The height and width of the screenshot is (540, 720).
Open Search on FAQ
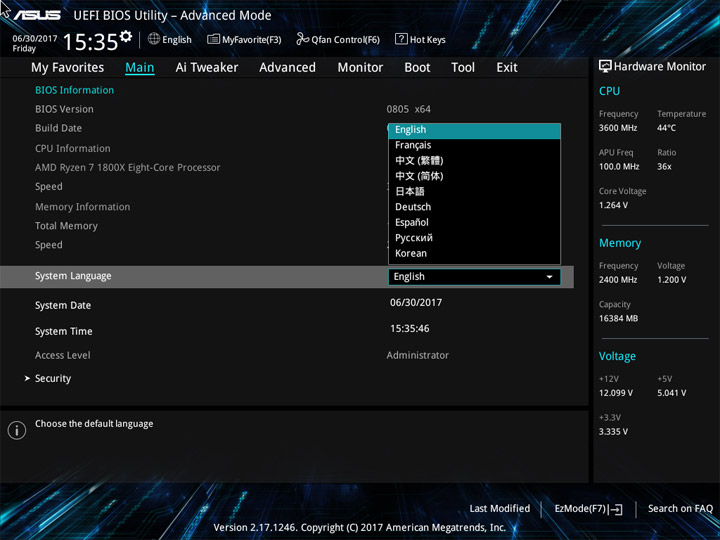coord(680,509)
